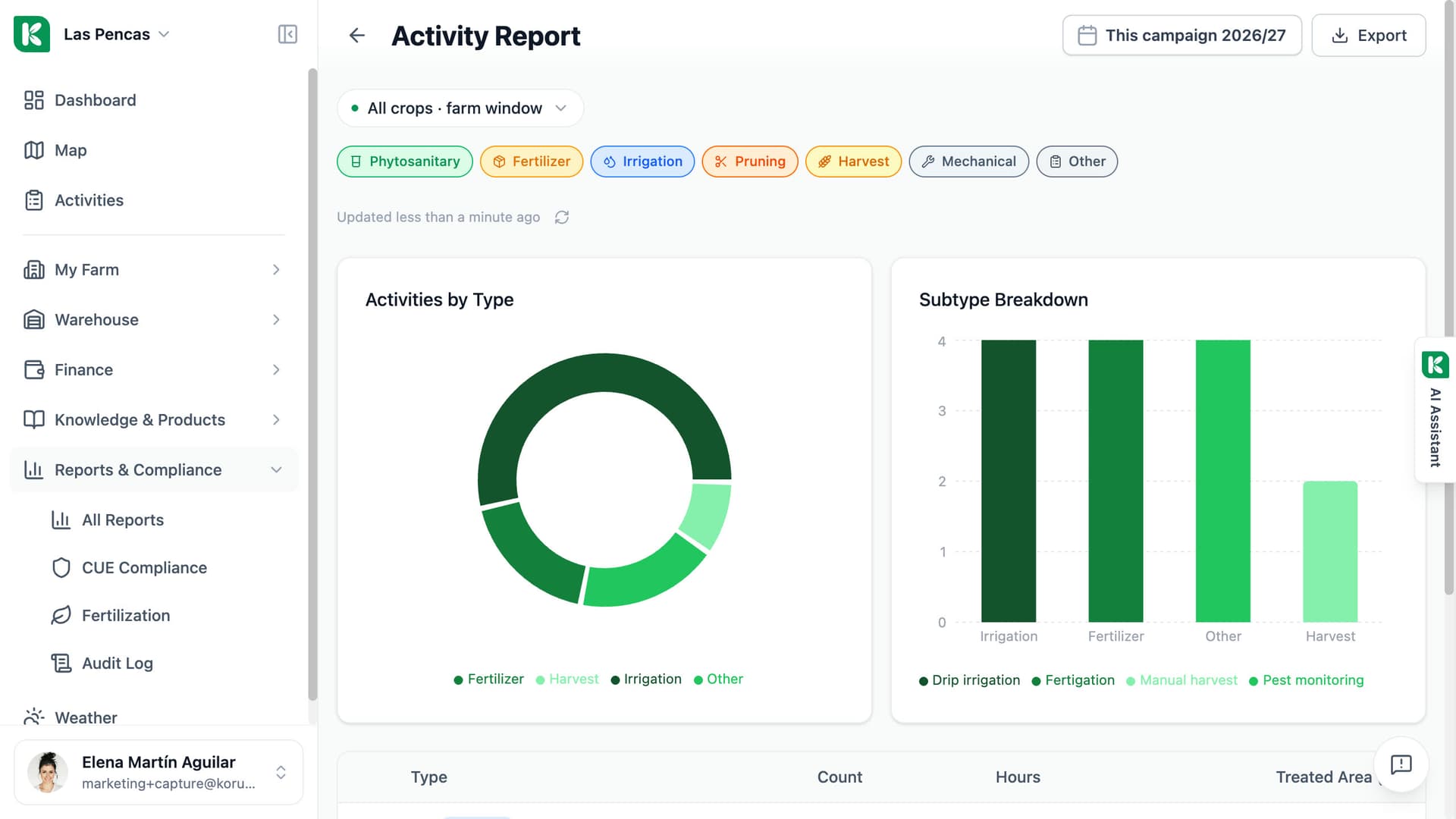Collapse the sidebar panel icon
The height and width of the screenshot is (819, 1456).
tap(287, 34)
